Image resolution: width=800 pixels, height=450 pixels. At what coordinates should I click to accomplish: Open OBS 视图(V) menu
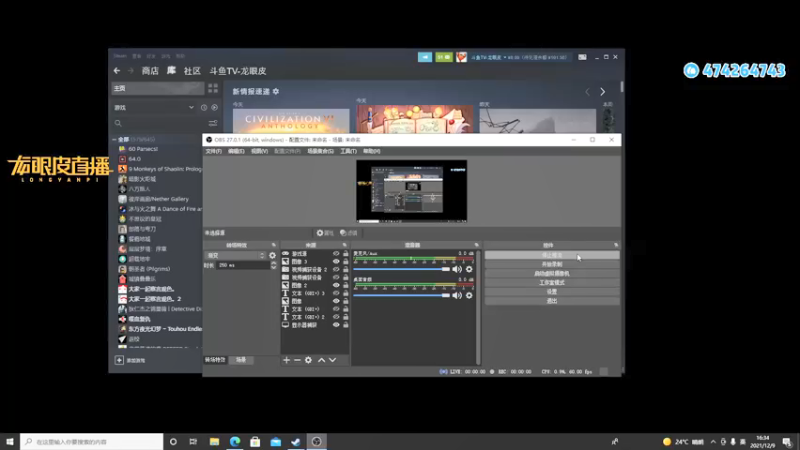[x=259, y=152]
